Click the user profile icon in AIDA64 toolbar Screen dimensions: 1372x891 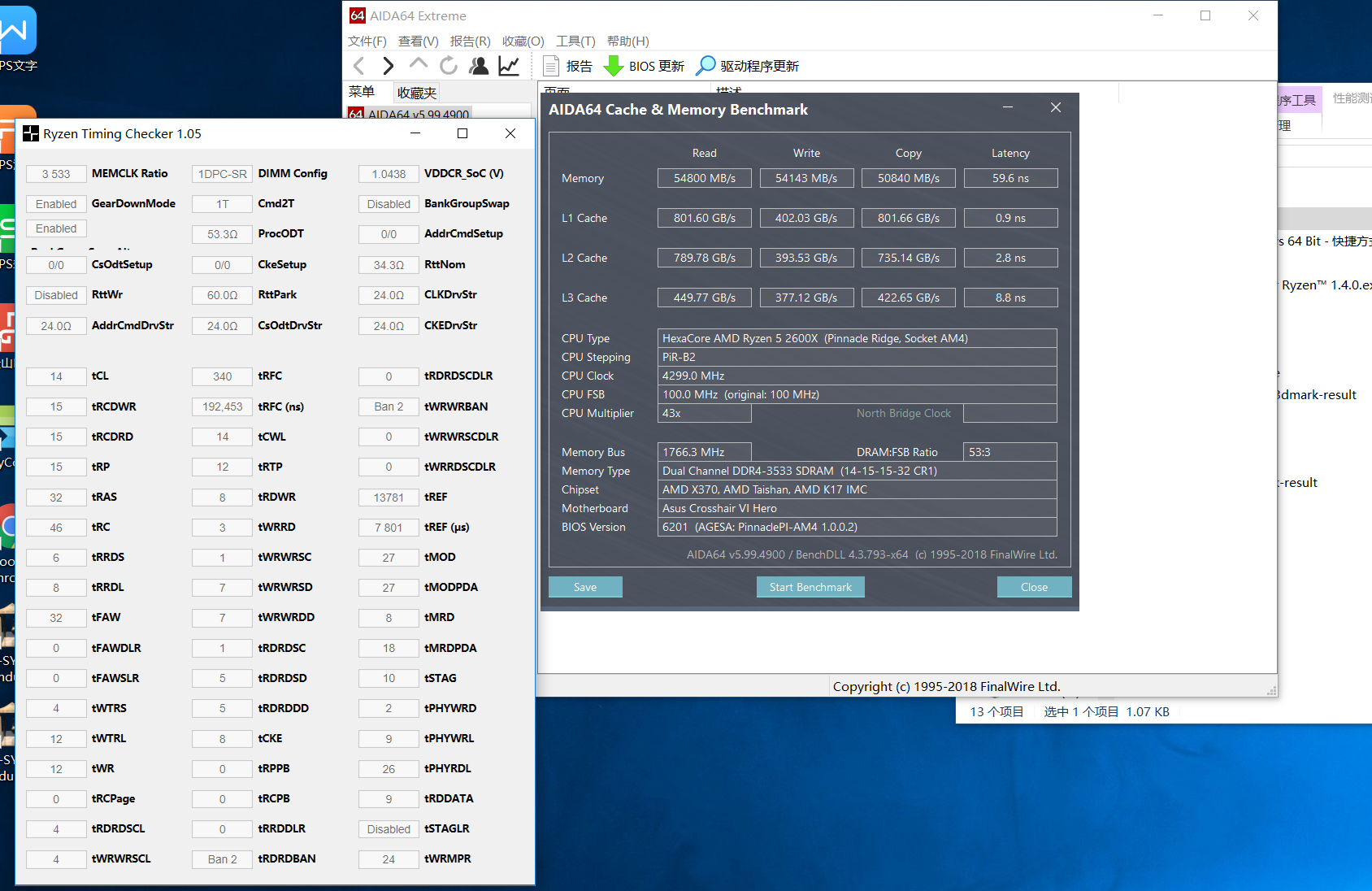(480, 66)
